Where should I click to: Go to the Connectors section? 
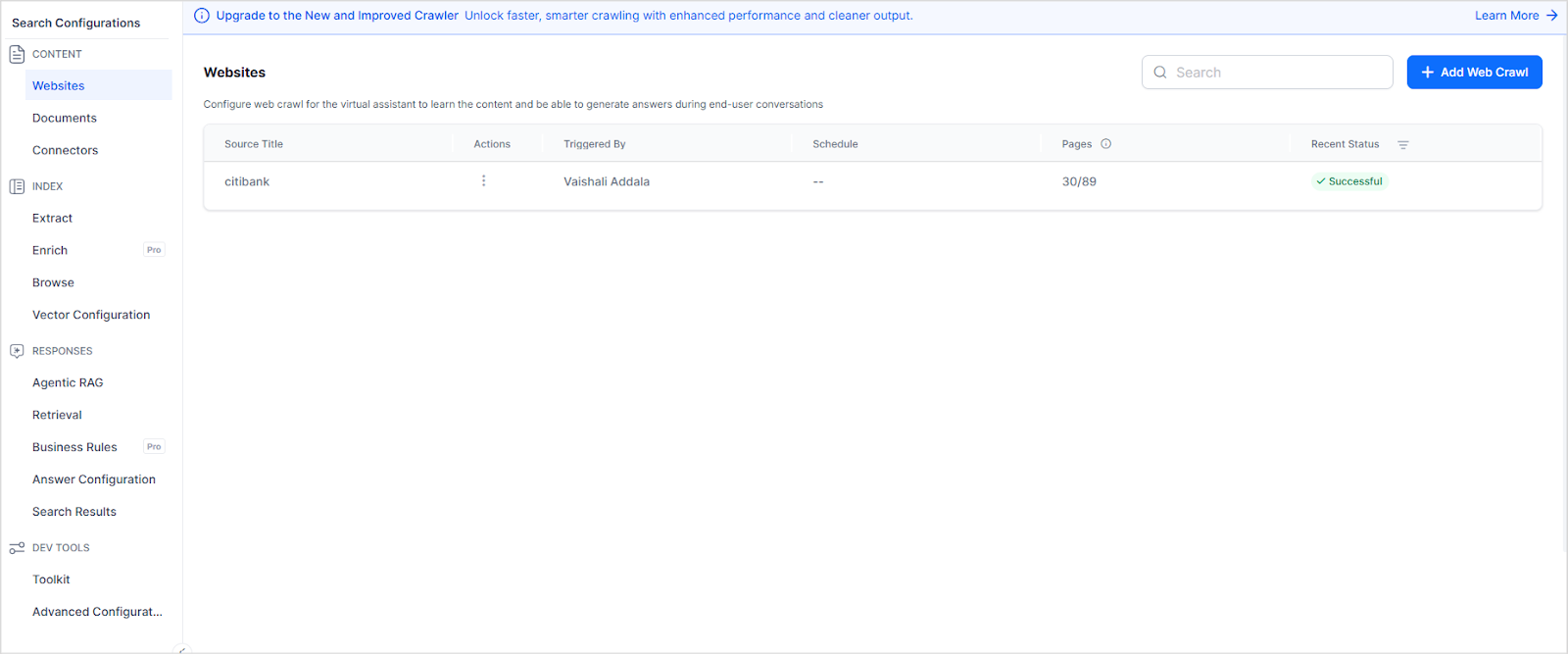click(66, 151)
